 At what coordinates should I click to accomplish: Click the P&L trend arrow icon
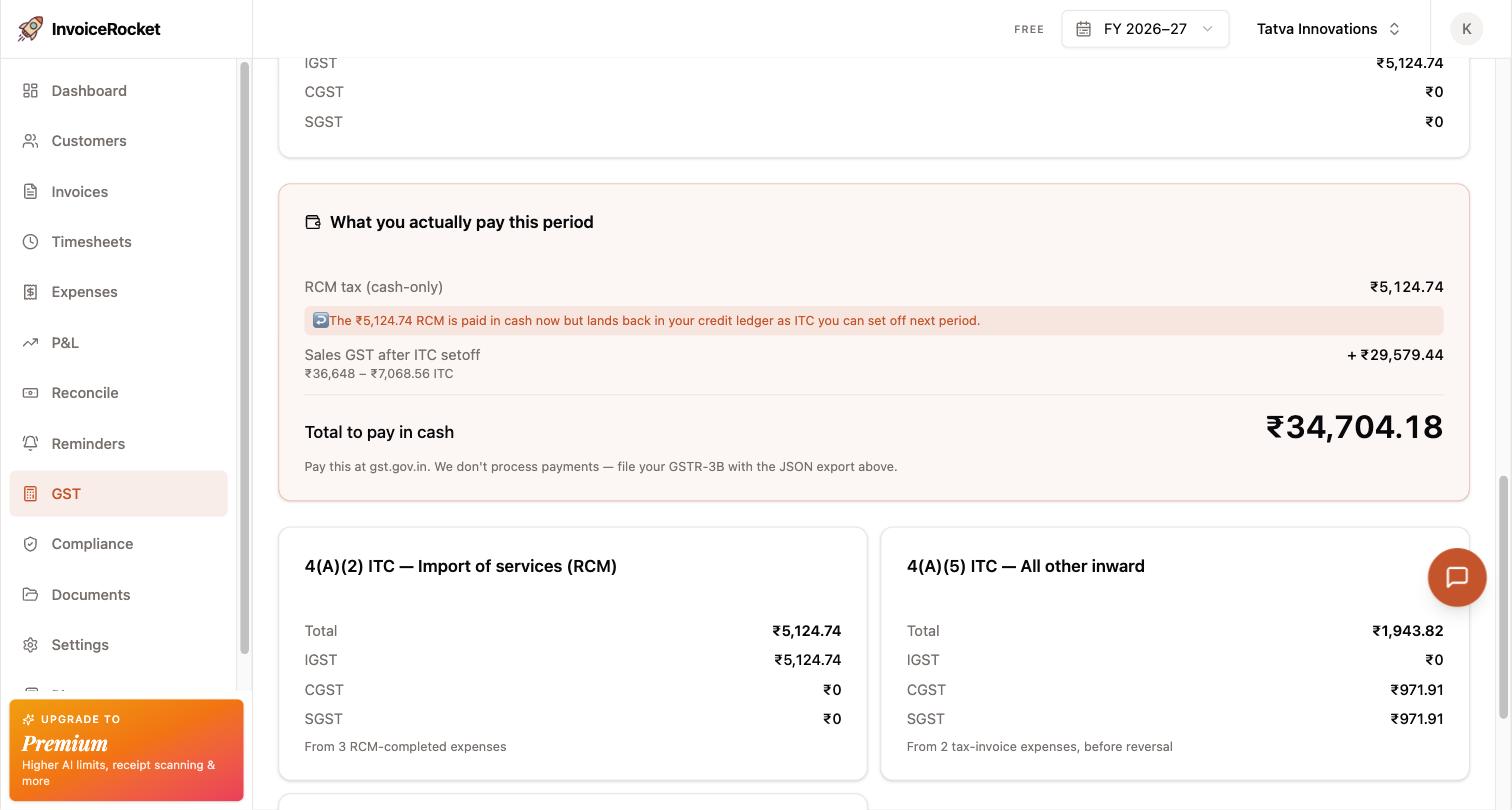pyautogui.click(x=30, y=343)
